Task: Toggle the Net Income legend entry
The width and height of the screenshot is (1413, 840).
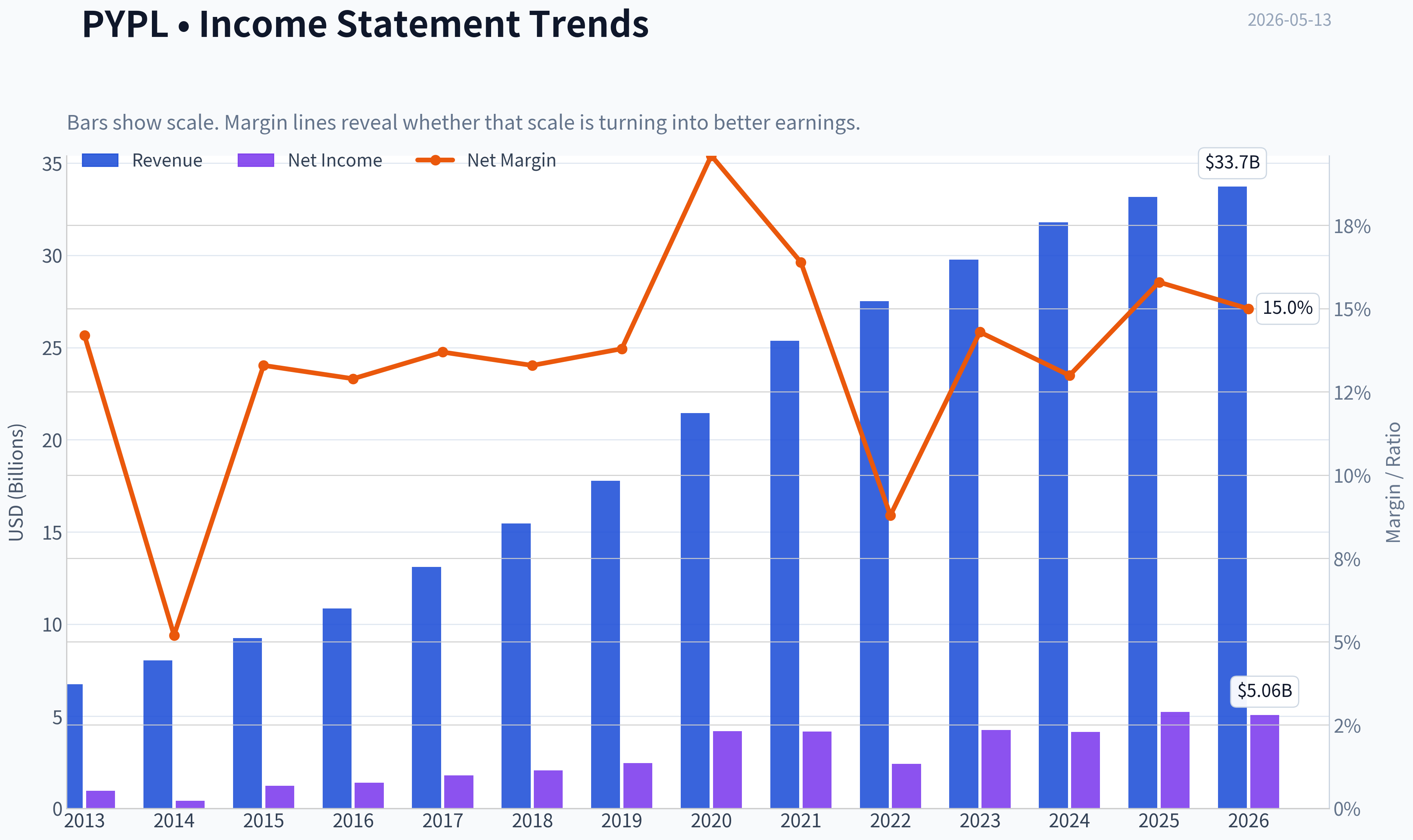Action: pyautogui.click(x=310, y=160)
